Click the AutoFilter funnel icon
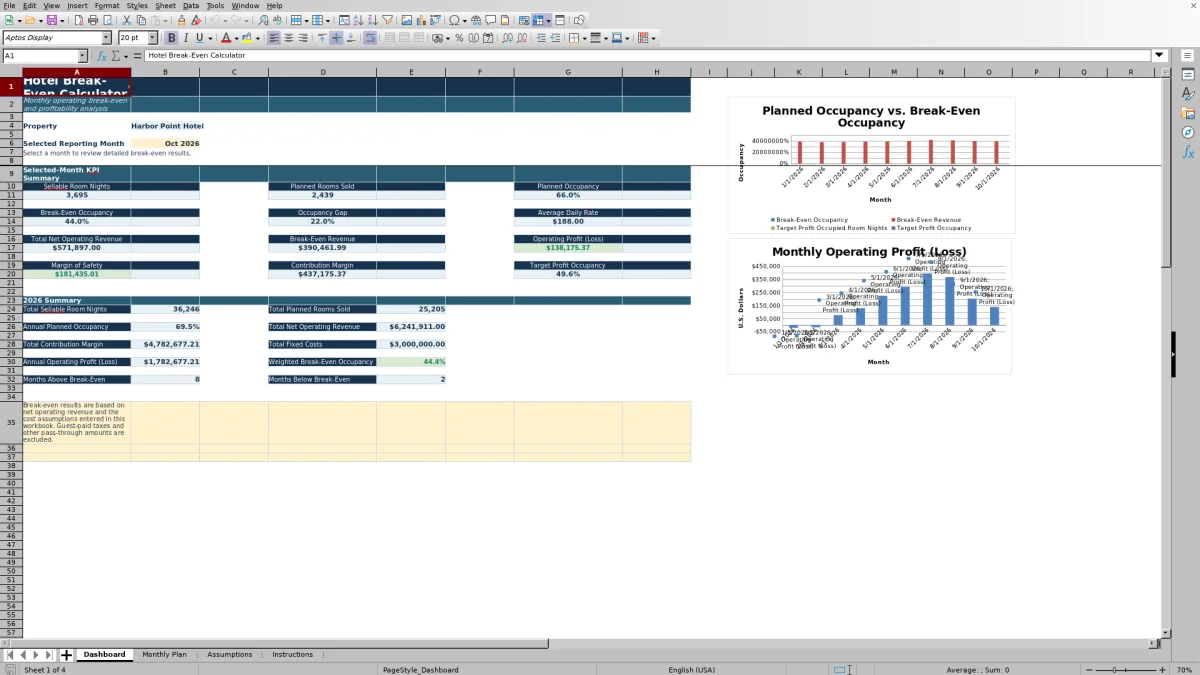1200x675 pixels. 386,20
